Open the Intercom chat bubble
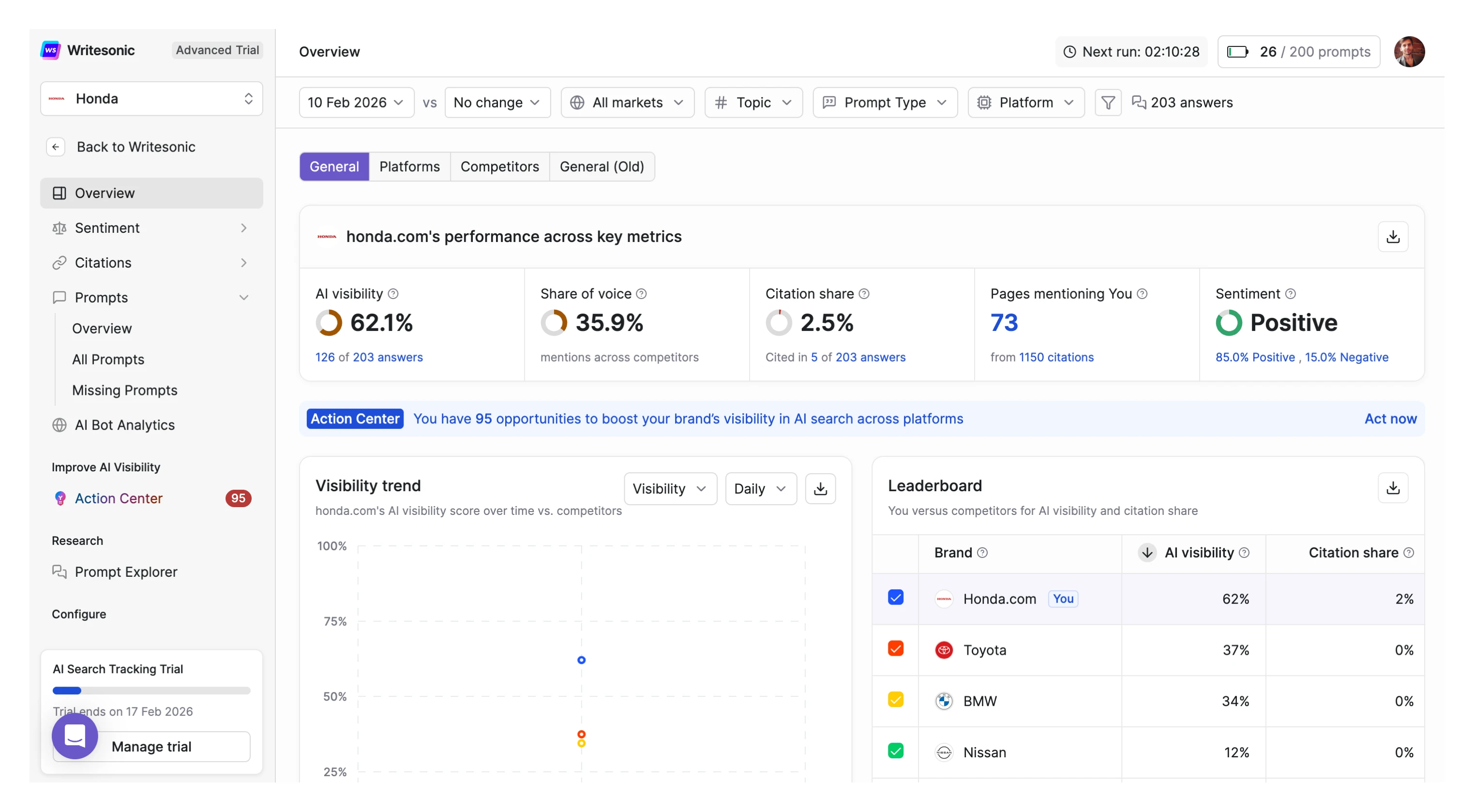Screen dimensions: 1475x812 pos(75,736)
